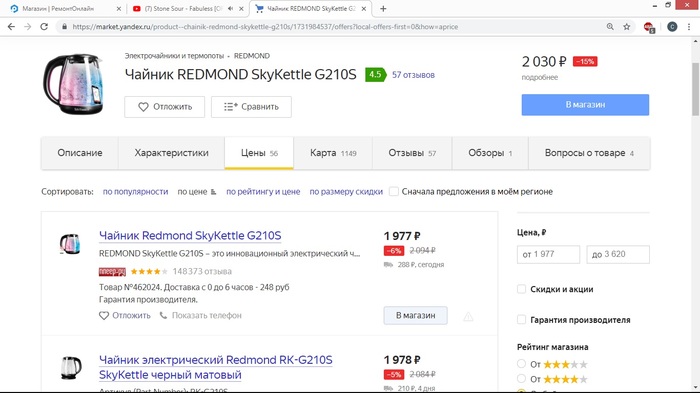The image size is (700, 393).
Task: Click price from field от 1 977
Action: [548, 254]
